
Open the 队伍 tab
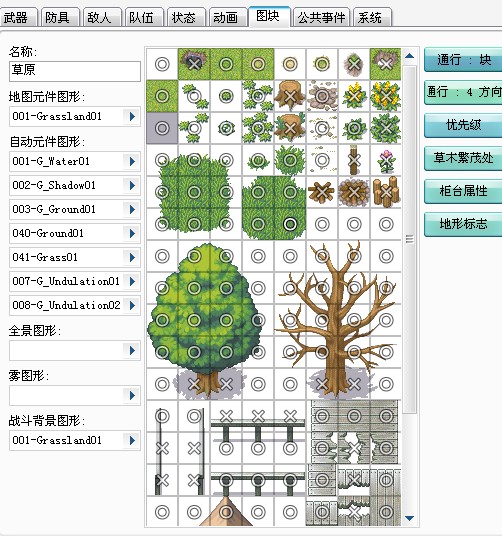[144, 17]
